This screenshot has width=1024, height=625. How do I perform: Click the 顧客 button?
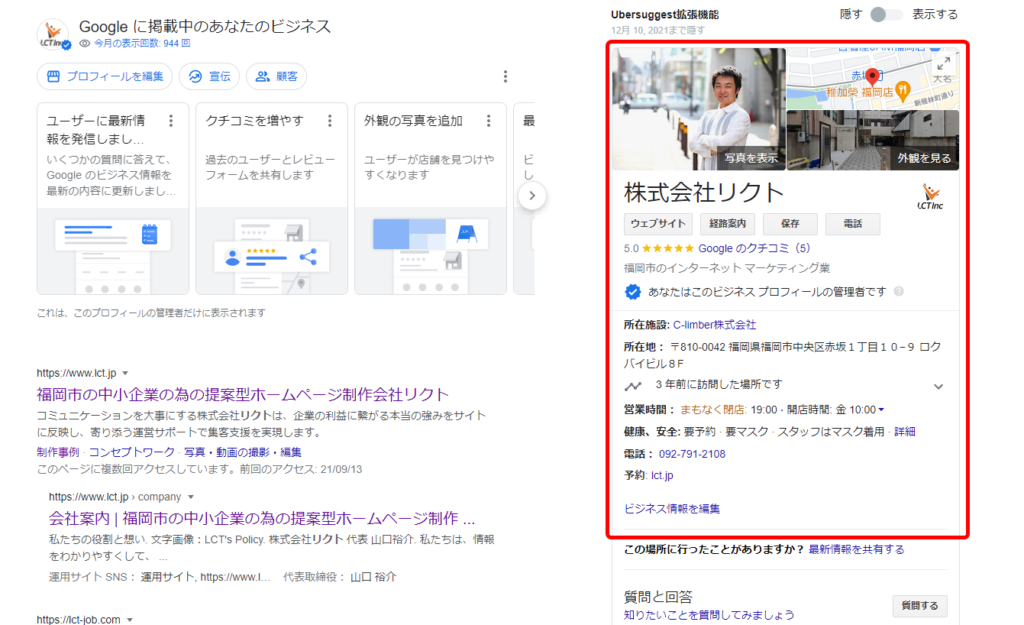(277, 76)
